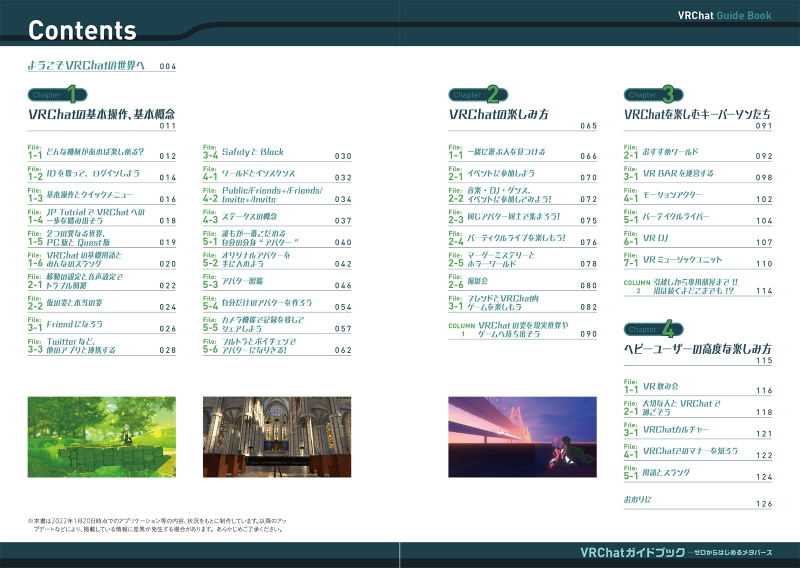
Task: Click the Chapter 4 badge
Action: 654,330
